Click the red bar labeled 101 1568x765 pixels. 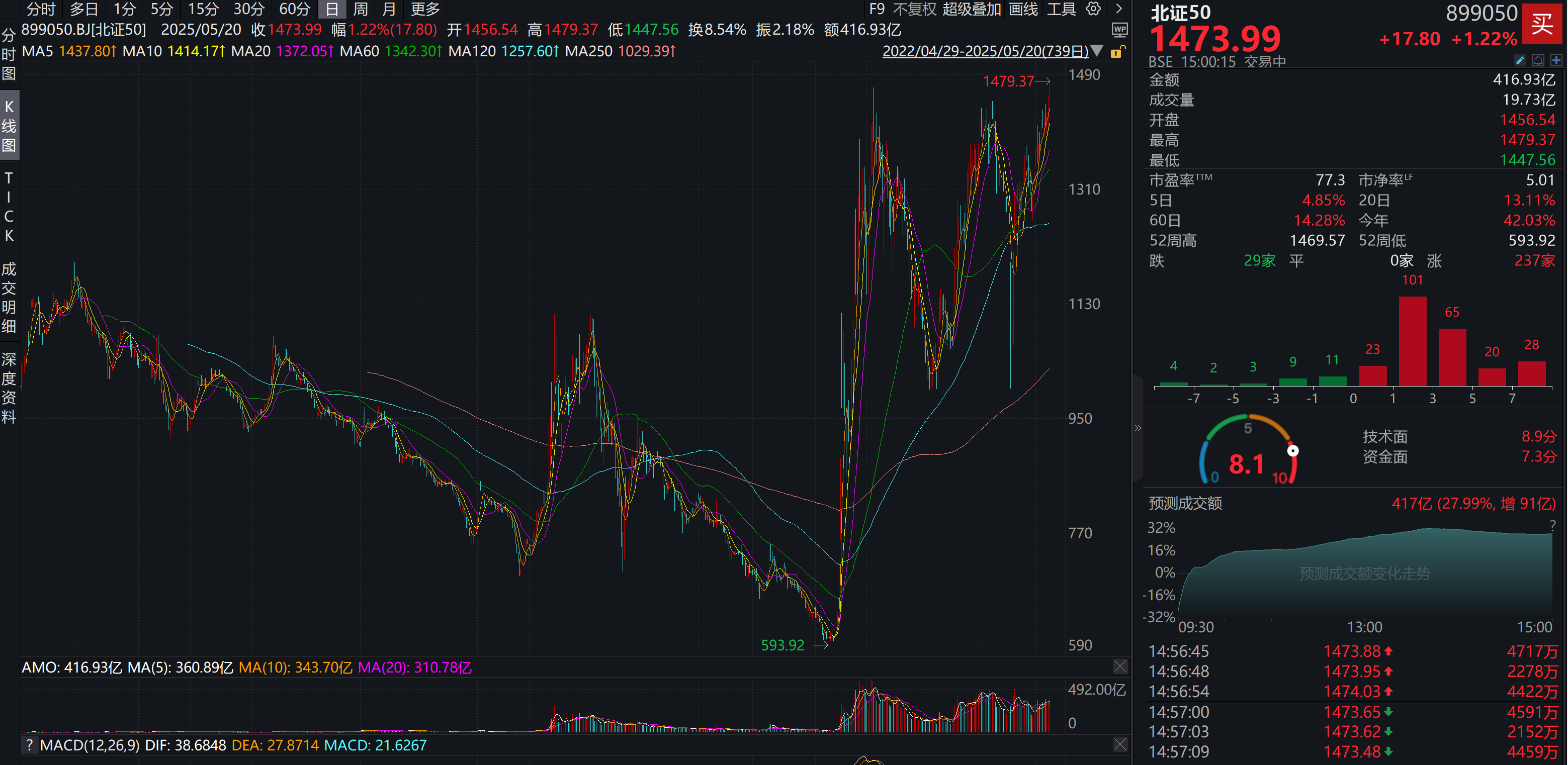1412,341
